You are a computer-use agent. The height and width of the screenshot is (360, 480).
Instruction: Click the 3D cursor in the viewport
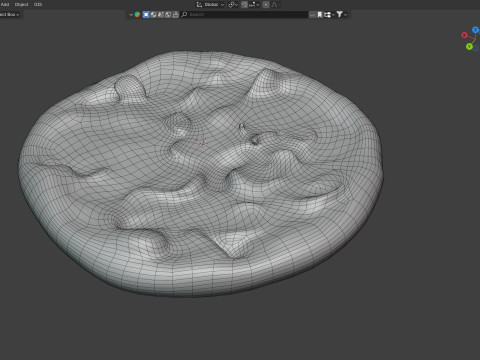click(202, 142)
